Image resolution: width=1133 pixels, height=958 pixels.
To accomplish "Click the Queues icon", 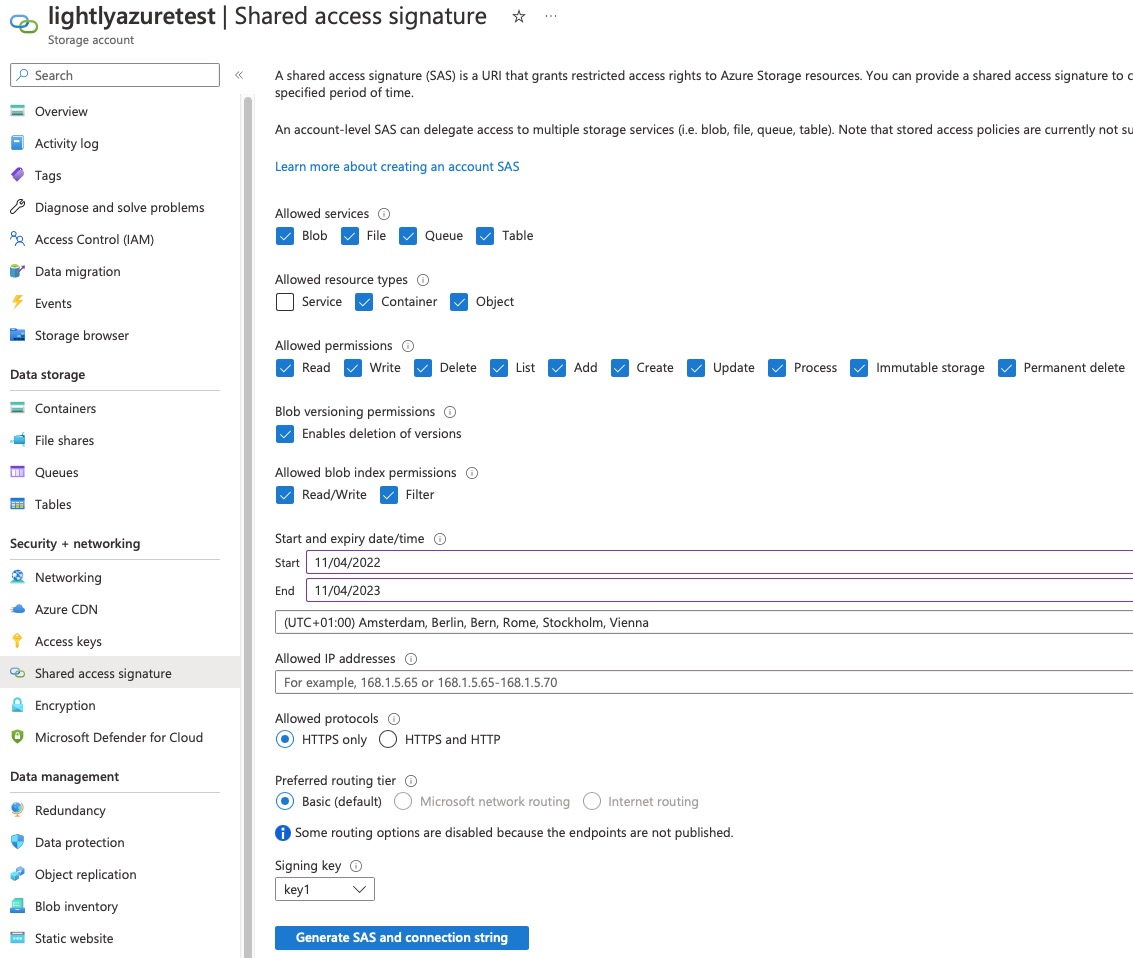I will (x=17, y=472).
